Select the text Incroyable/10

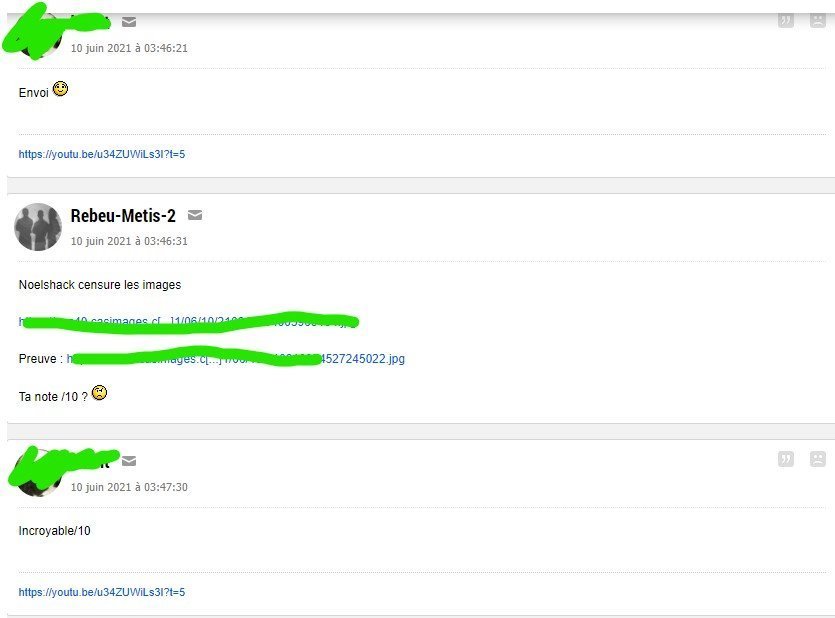pos(55,531)
